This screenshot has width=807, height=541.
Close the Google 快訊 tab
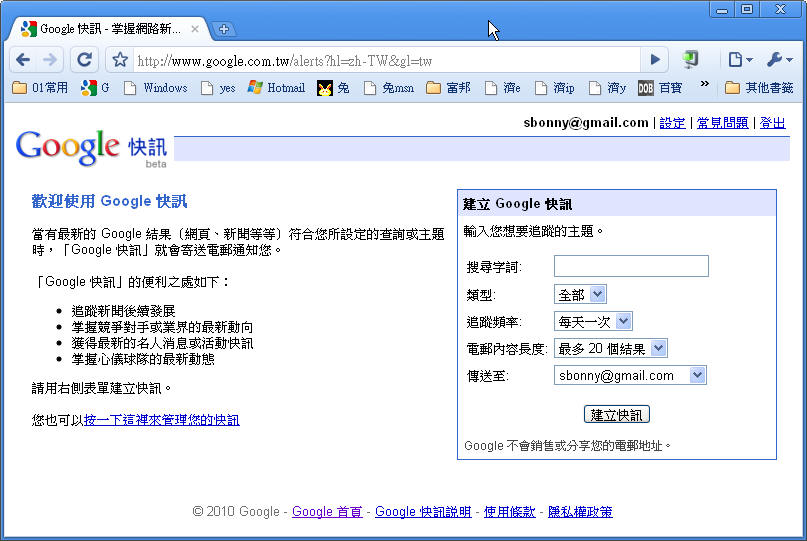coord(195,29)
